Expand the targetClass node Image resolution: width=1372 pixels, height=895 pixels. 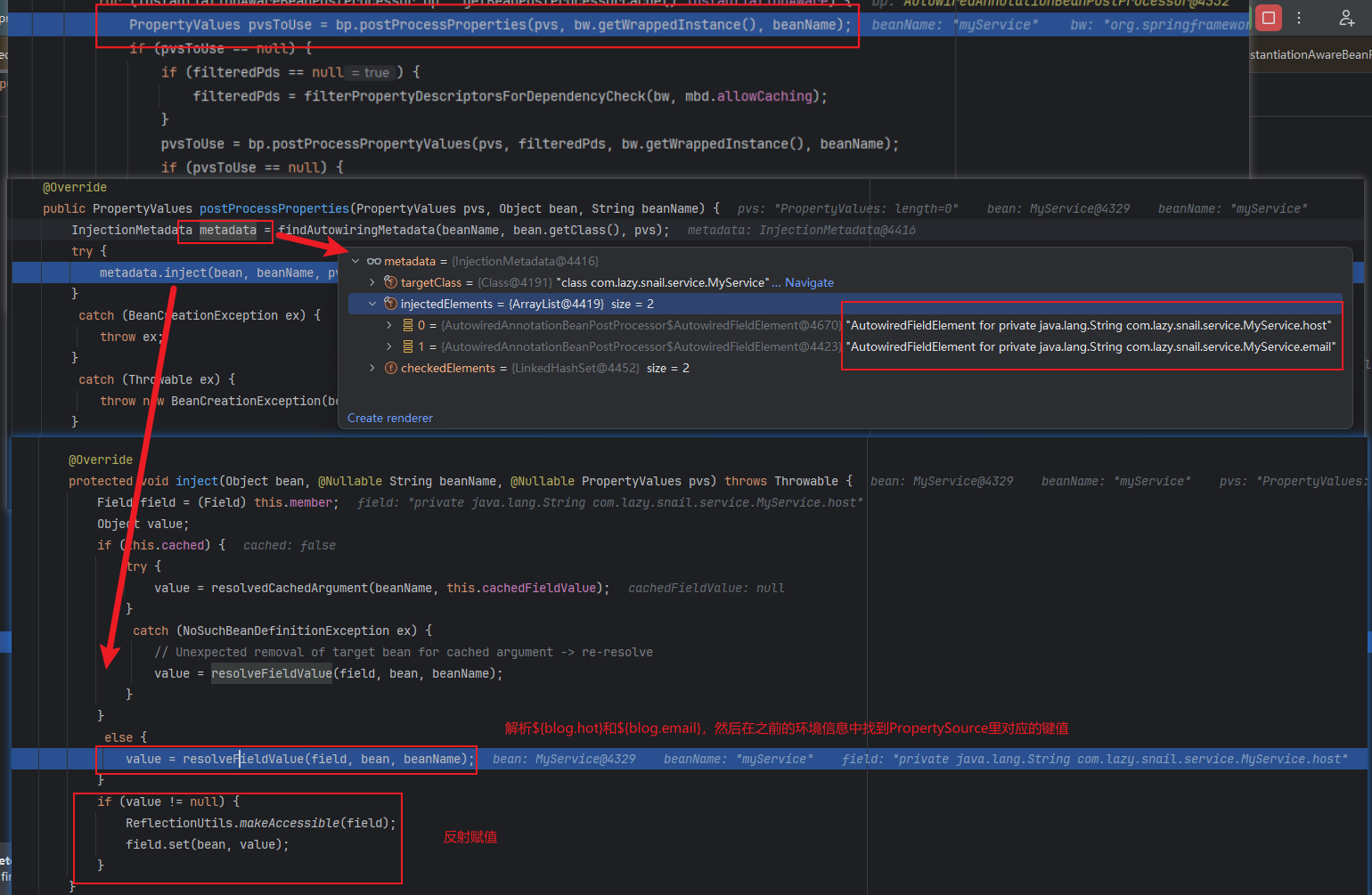[372, 282]
